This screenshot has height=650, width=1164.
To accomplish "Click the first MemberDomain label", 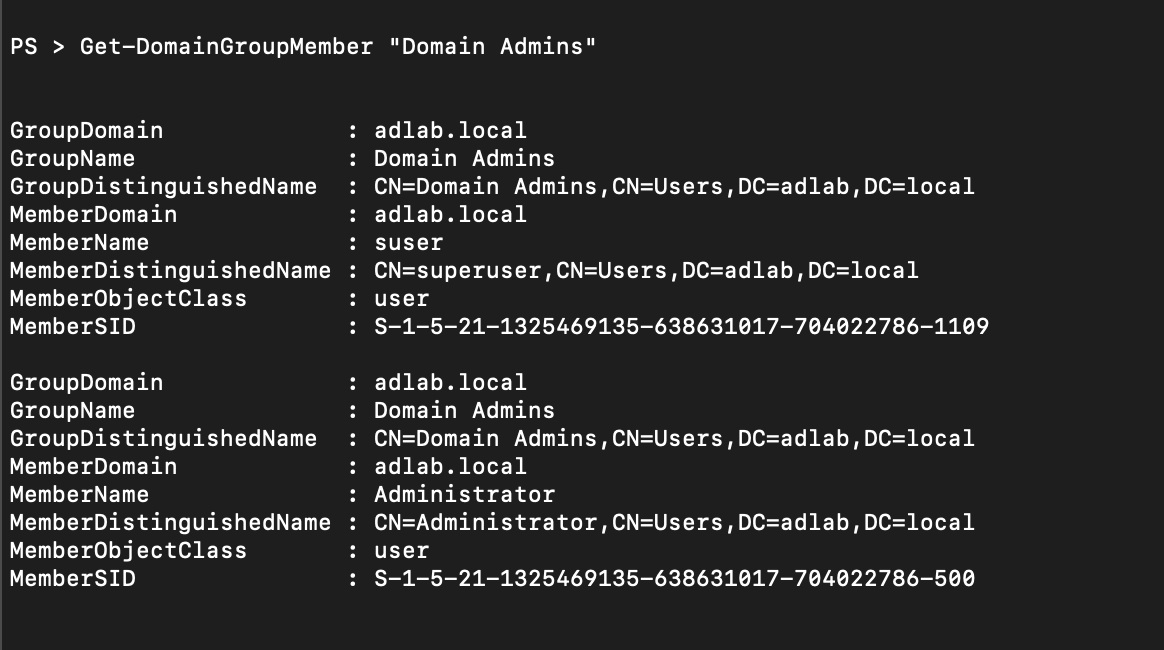I will tap(94, 214).
